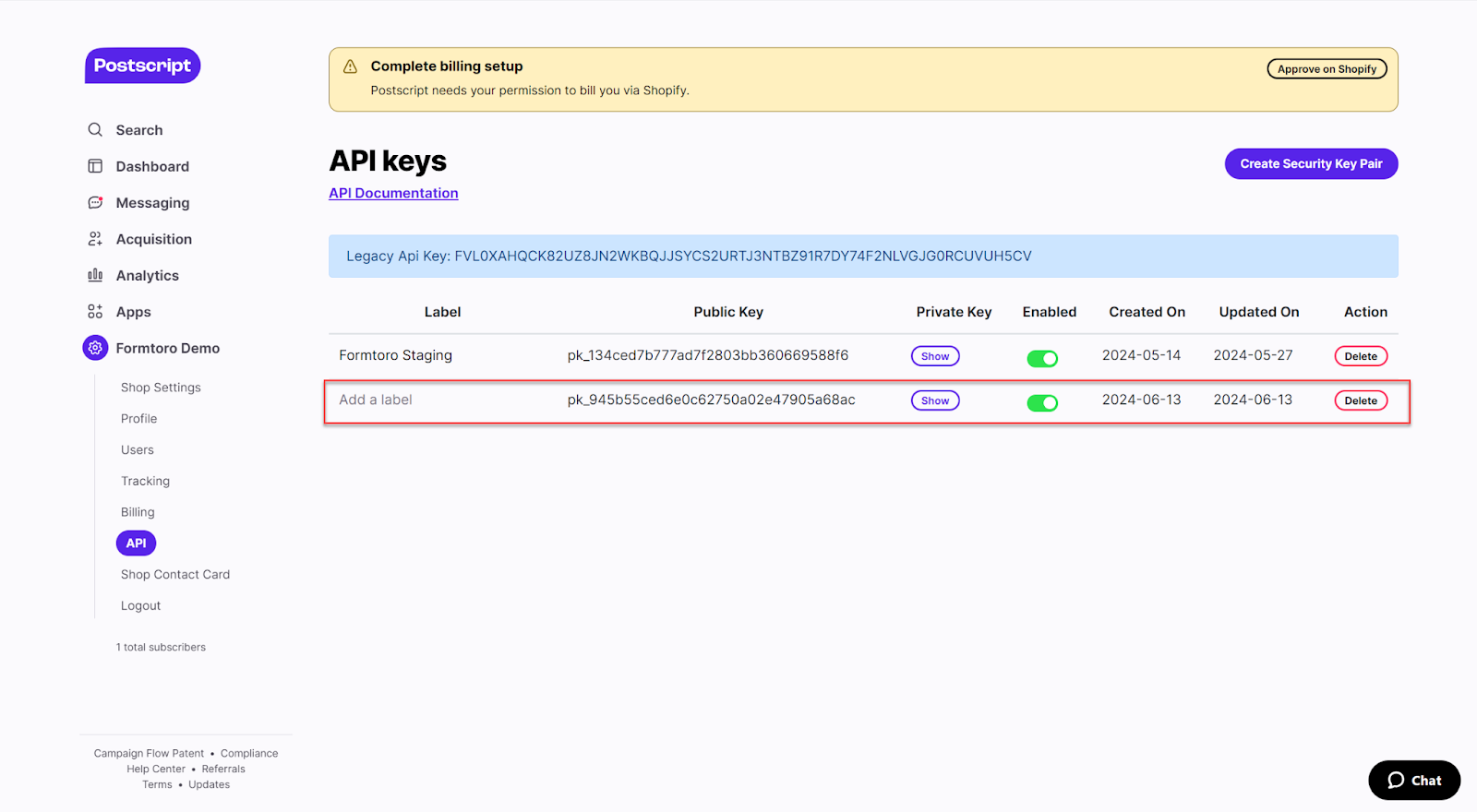
Task: Click the Apps grid icon
Action: (95, 312)
